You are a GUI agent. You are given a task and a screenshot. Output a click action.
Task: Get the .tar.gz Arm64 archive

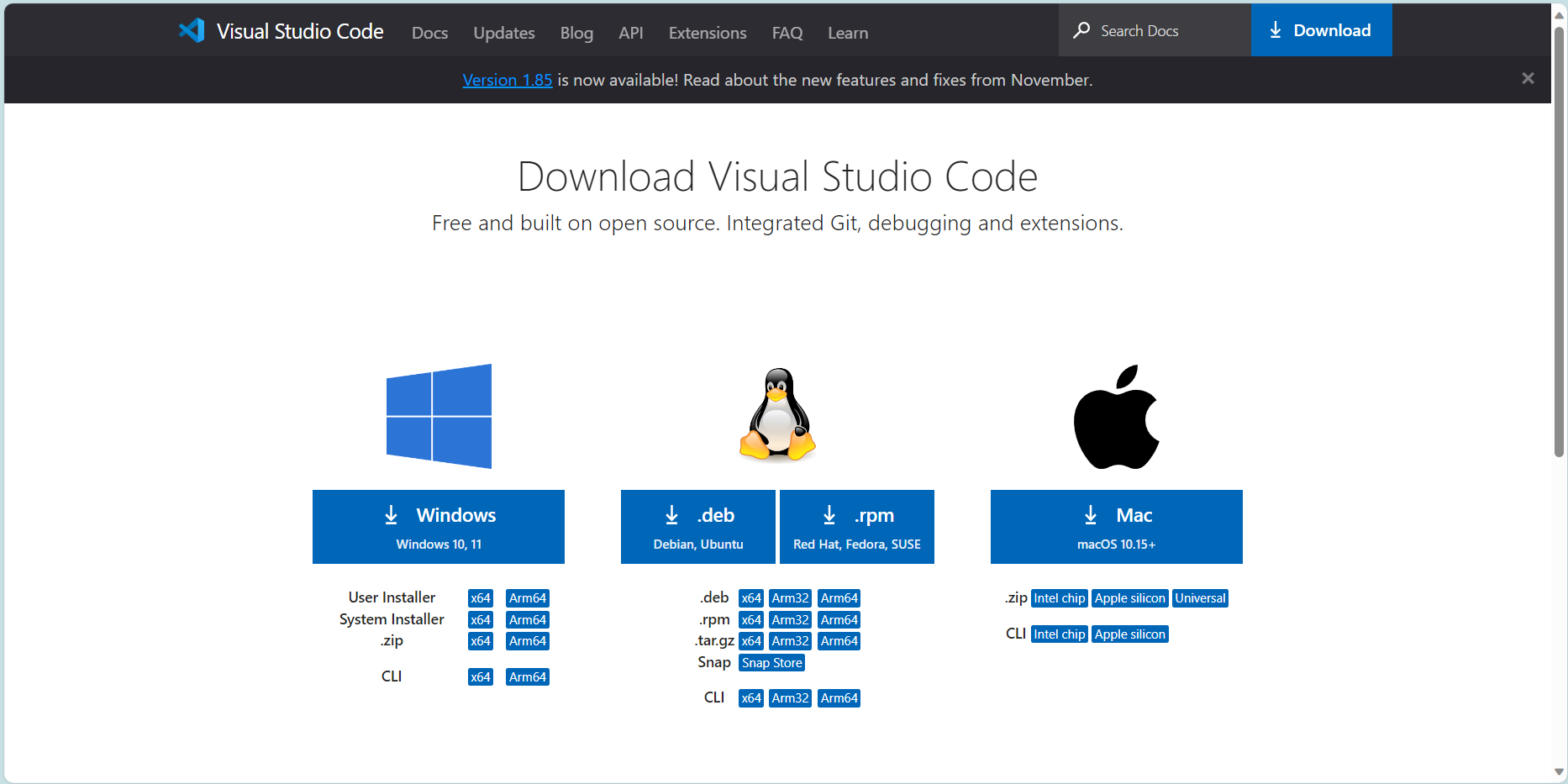coord(839,641)
